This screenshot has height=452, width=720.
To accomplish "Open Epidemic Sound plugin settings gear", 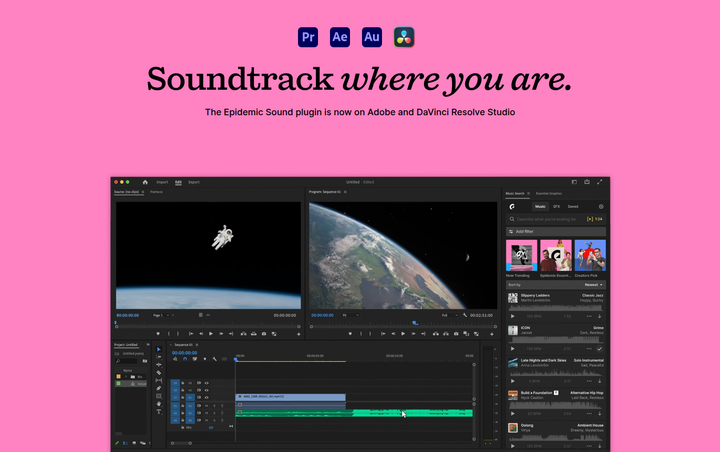I will 601,206.
